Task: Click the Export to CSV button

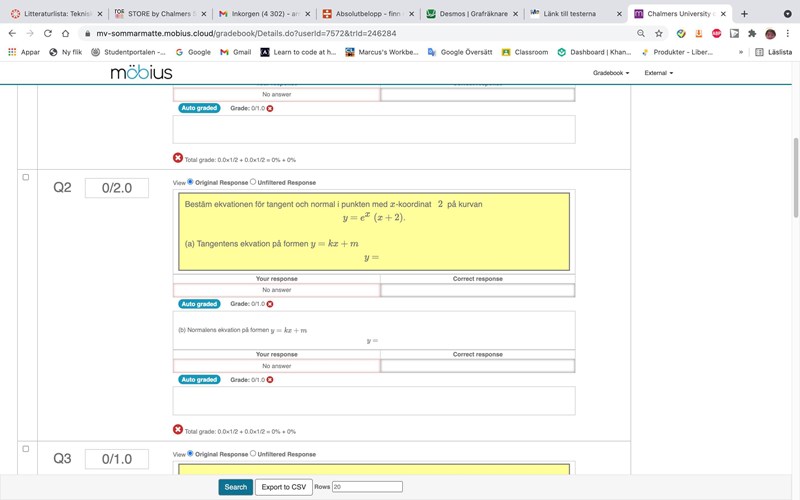Action: coord(283,487)
